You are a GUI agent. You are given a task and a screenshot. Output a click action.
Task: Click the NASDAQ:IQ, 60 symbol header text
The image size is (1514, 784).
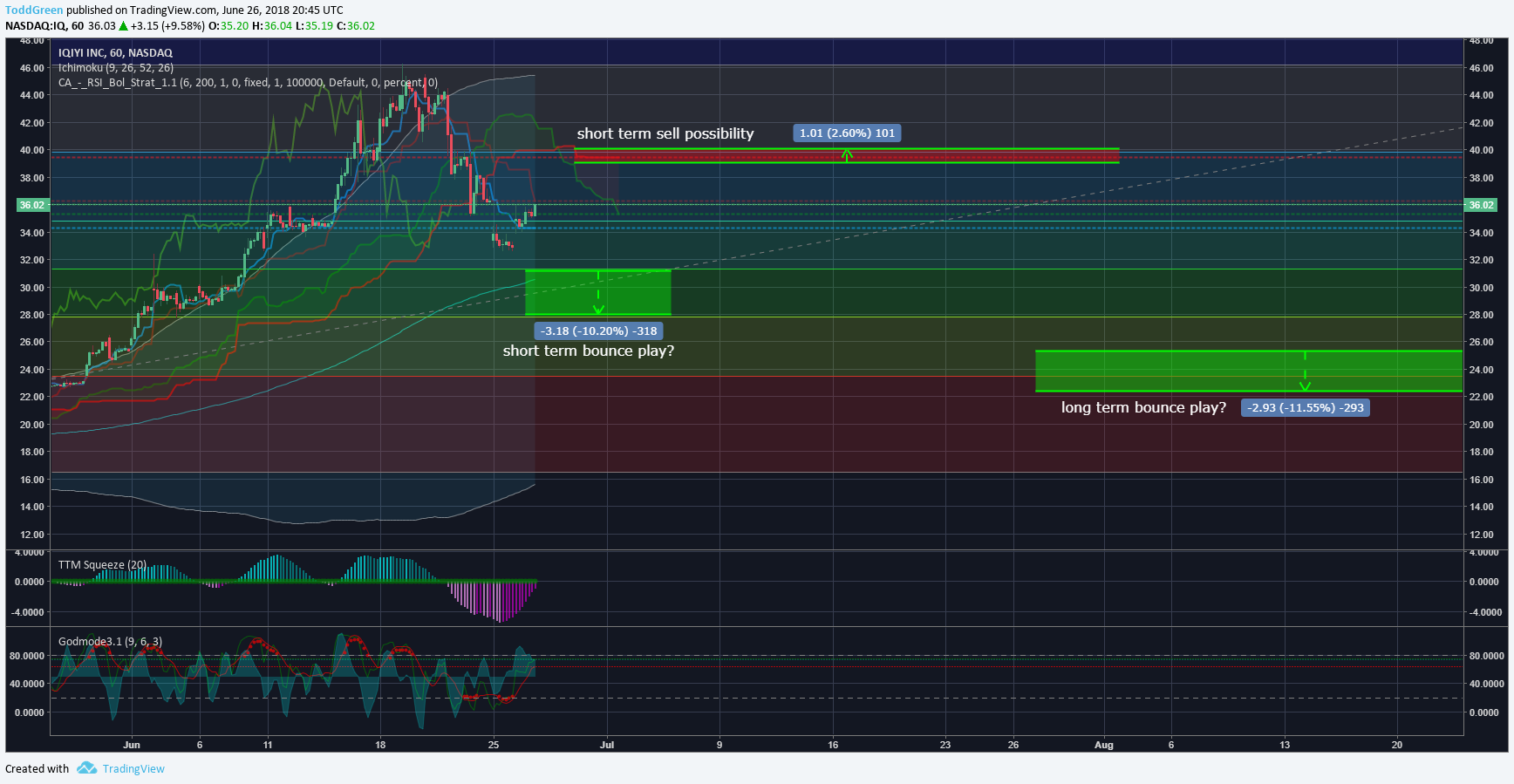pos(44,26)
